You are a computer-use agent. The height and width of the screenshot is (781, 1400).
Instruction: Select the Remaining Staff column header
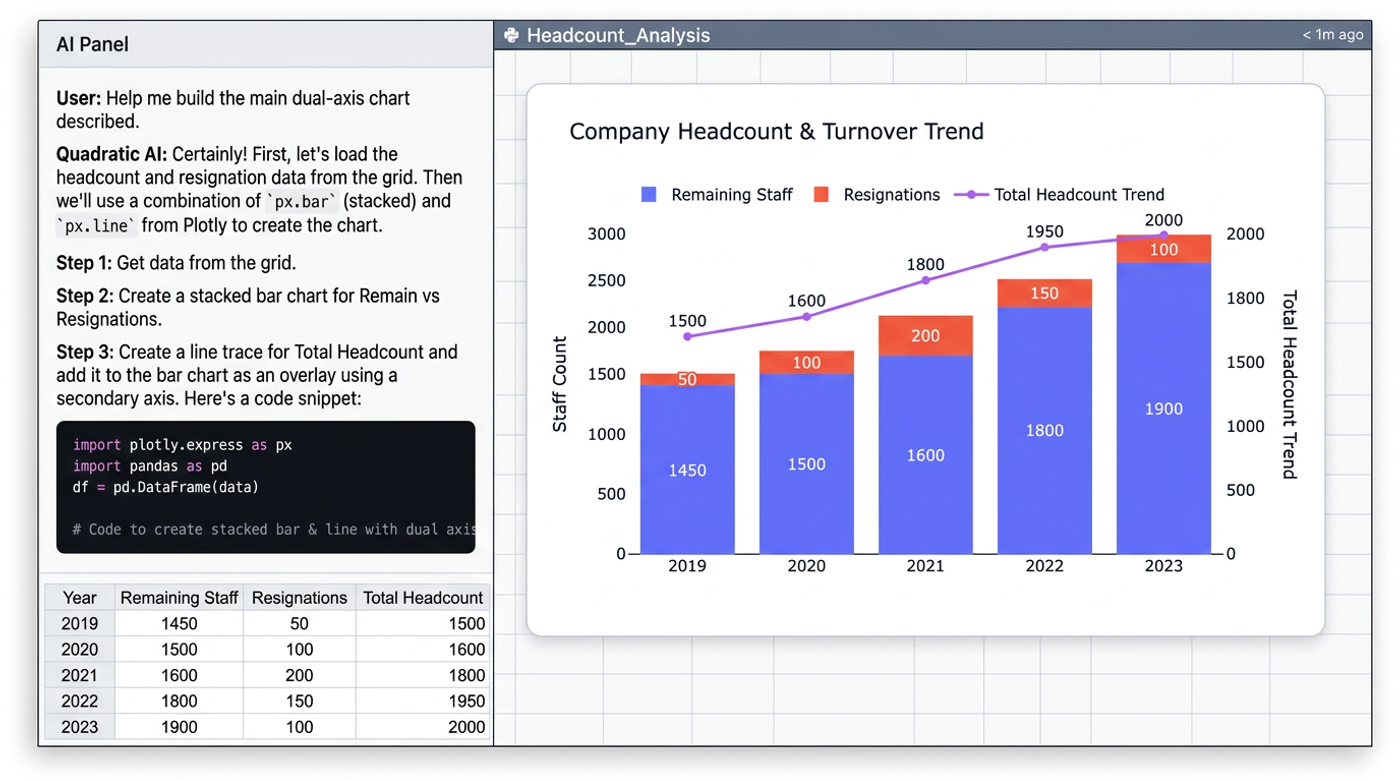click(x=179, y=598)
